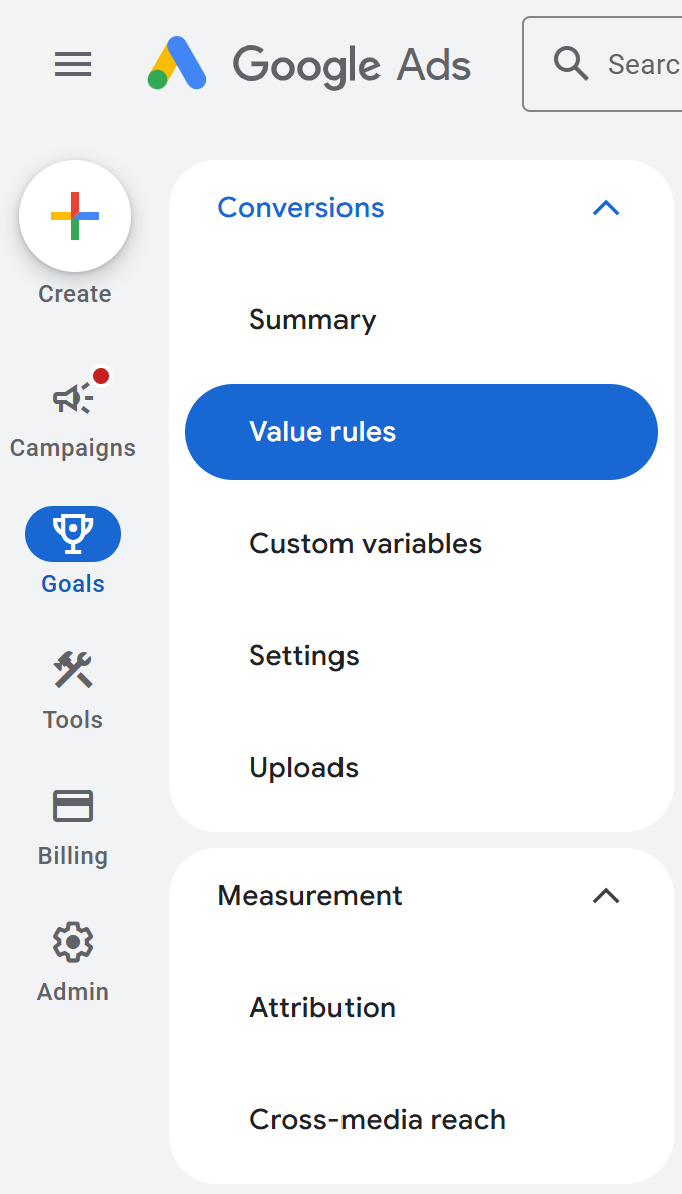682x1194 pixels.
Task: Open the Uploads page
Action: (x=304, y=768)
